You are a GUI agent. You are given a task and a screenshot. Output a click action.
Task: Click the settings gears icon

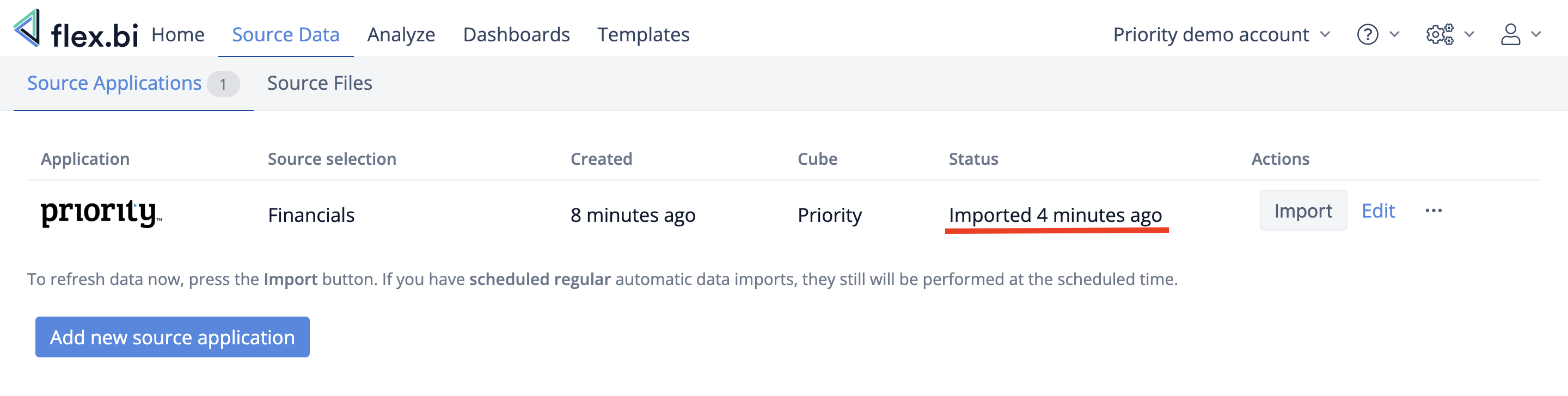click(1440, 35)
